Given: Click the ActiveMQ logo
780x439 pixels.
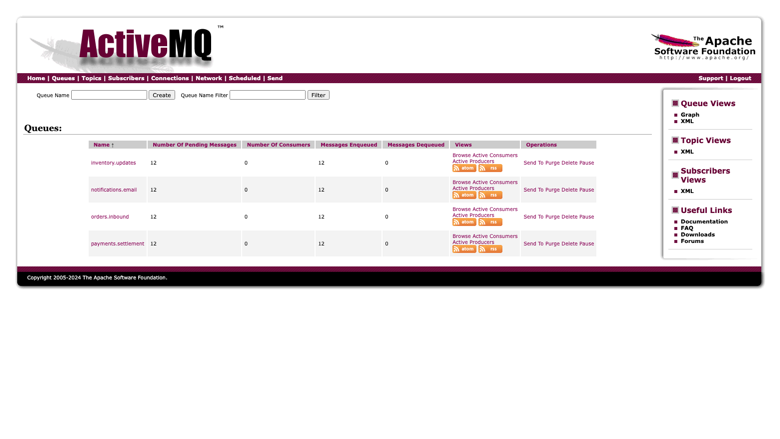Looking at the screenshot, I should (144, 46).
